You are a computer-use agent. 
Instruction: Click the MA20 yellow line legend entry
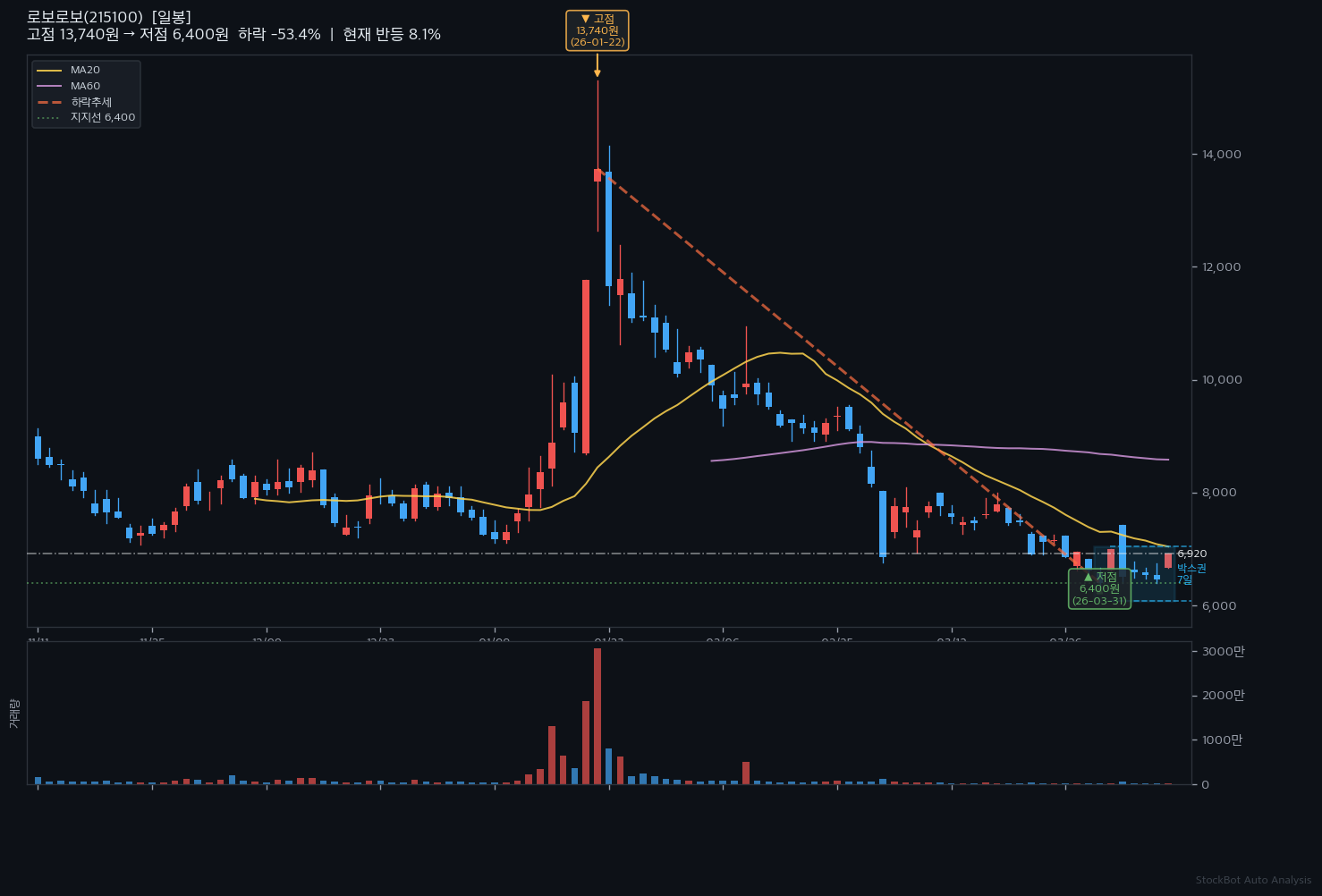point(85,71)
